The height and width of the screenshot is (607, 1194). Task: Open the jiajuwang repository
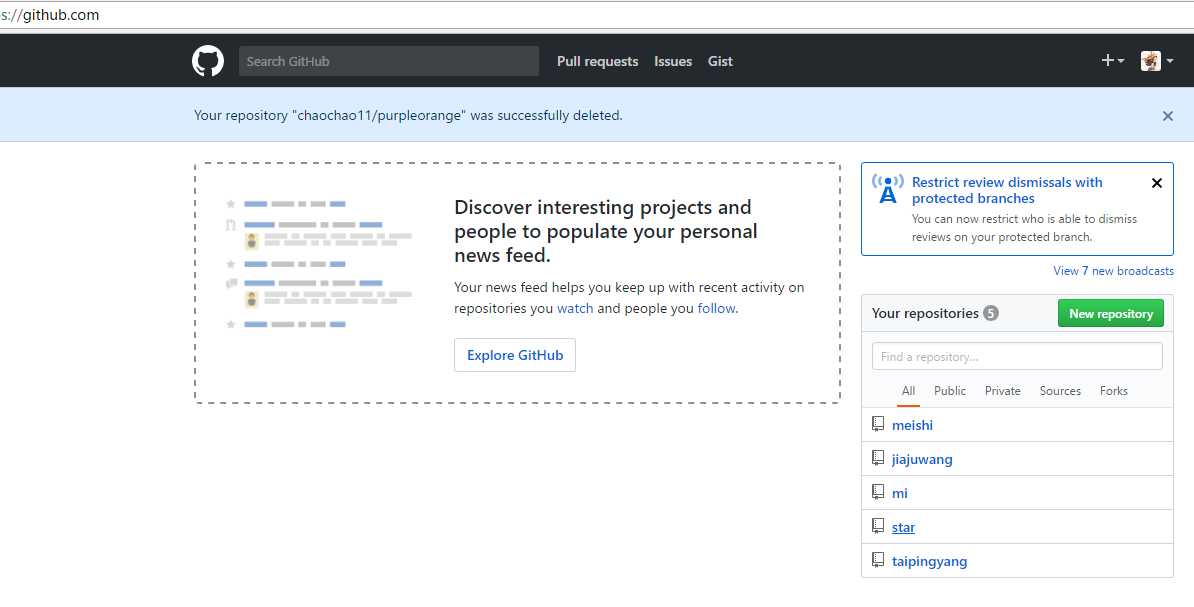click(922, 459)
